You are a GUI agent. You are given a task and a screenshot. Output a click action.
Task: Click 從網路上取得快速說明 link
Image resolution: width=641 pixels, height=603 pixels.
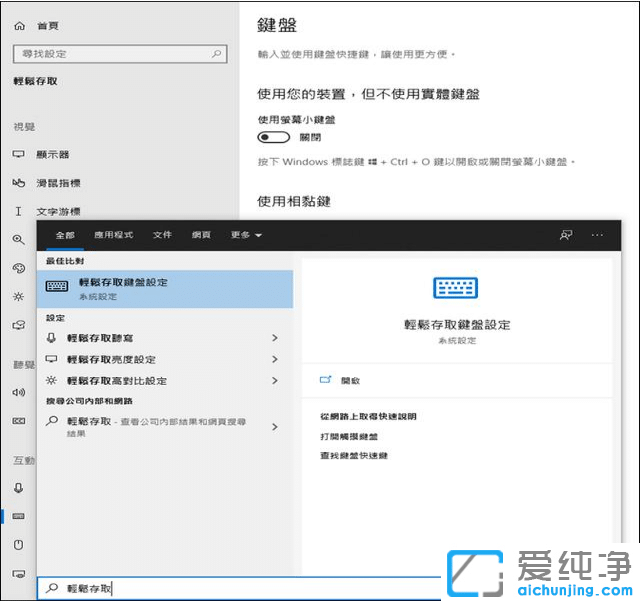pos(368,416)
